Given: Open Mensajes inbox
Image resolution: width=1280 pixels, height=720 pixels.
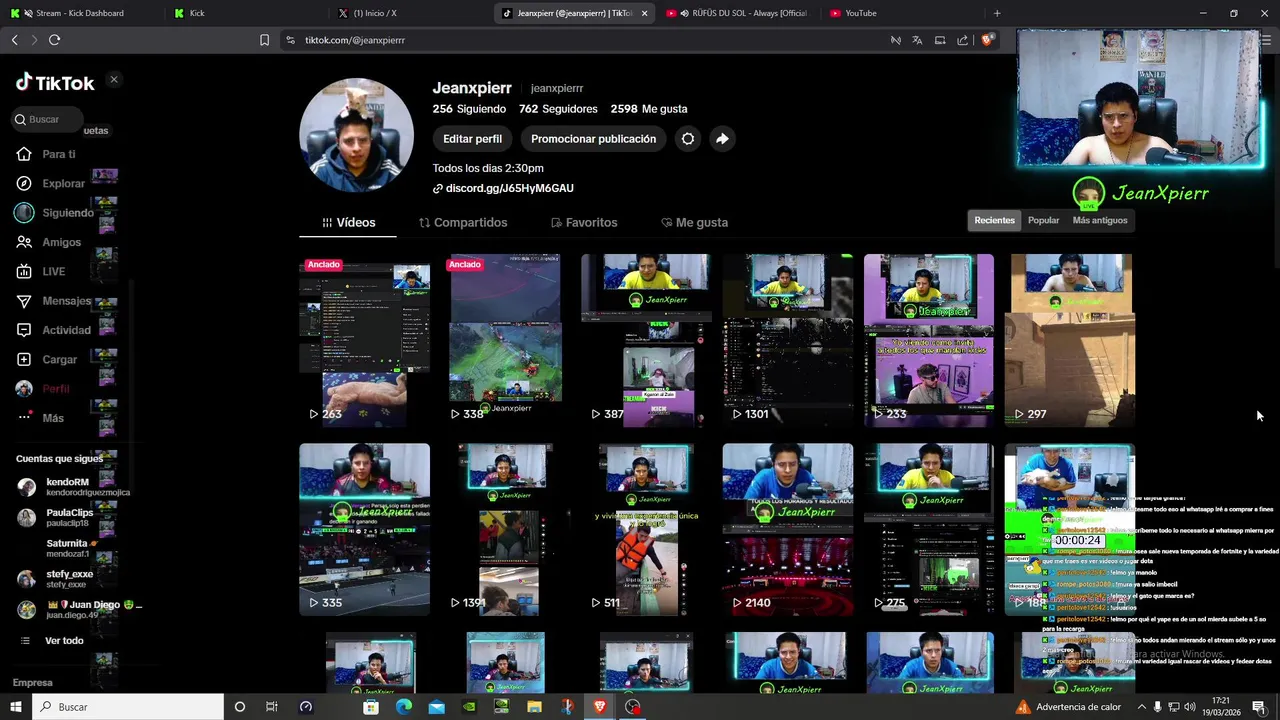Looking at the screenshot, I should pos(66,301).
